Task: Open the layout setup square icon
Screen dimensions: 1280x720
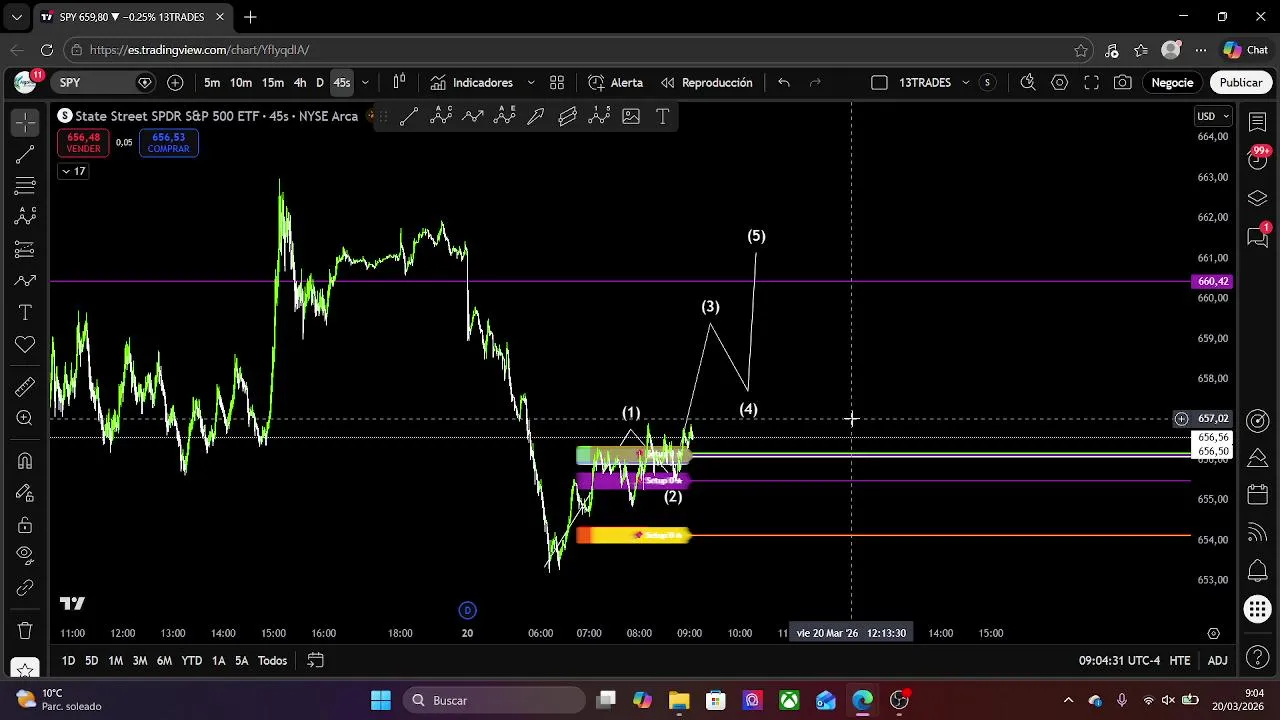Action: coord(879,83)
